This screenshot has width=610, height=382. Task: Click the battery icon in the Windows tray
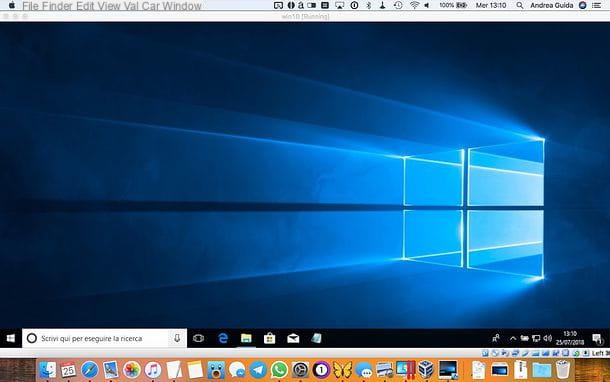pyautogui.click(x=524, y=338)
